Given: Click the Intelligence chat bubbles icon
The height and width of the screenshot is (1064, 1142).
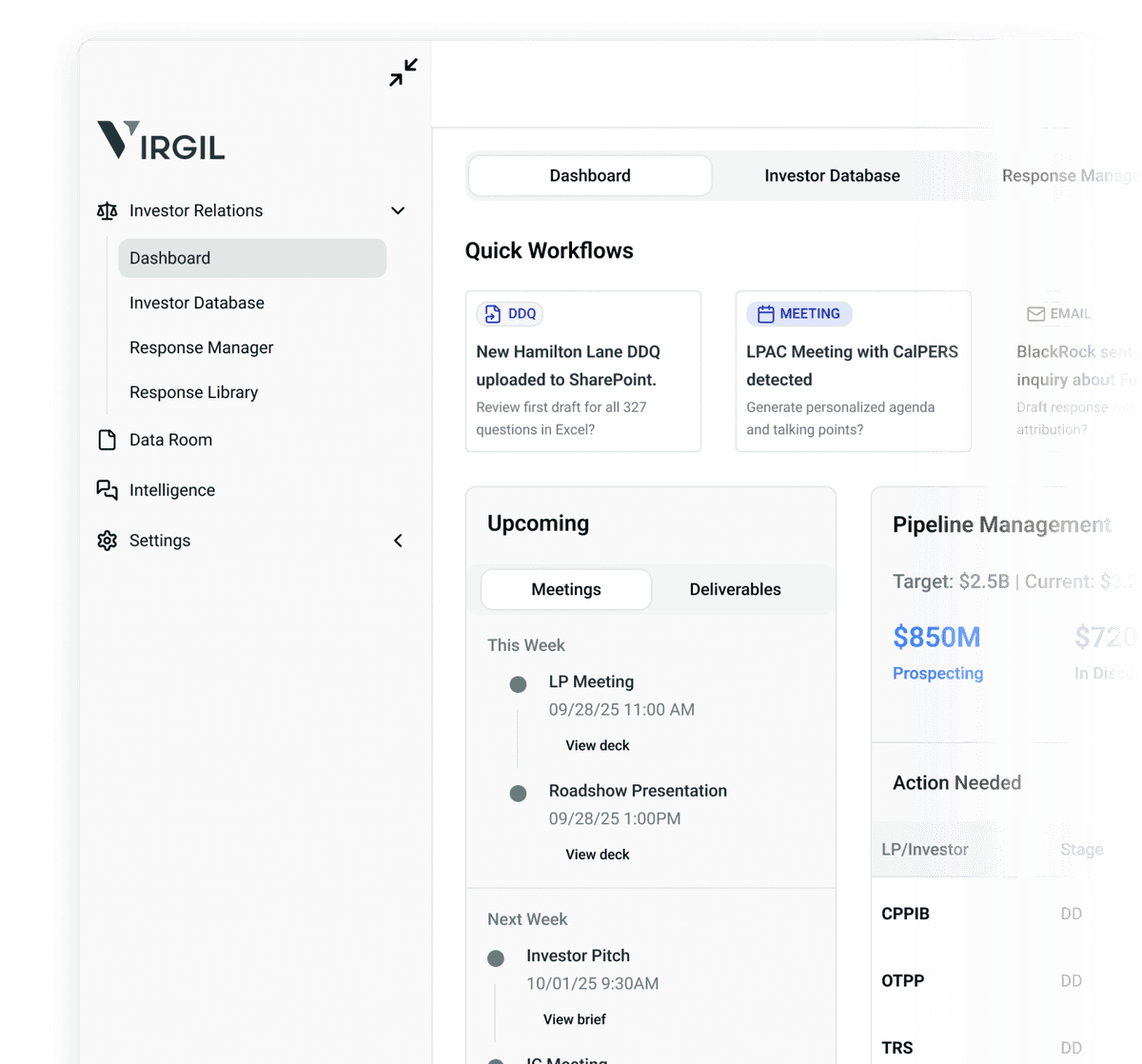Looking at the screenshot, I should 108,490.
